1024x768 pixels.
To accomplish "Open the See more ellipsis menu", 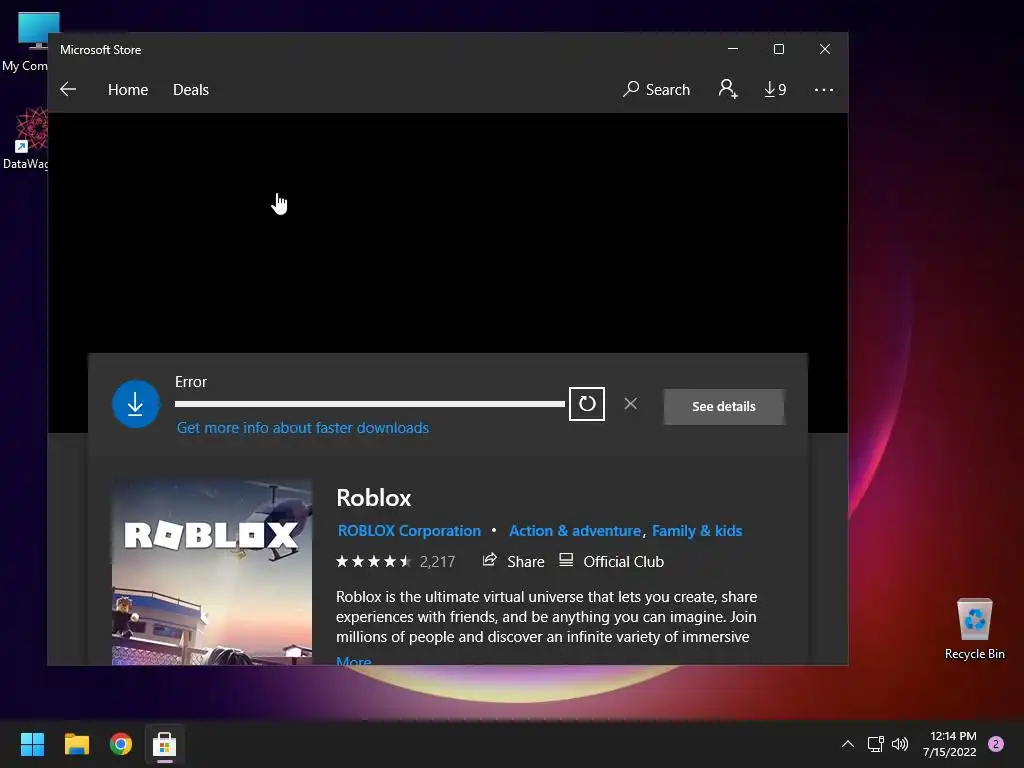I will tap(824, 90).
